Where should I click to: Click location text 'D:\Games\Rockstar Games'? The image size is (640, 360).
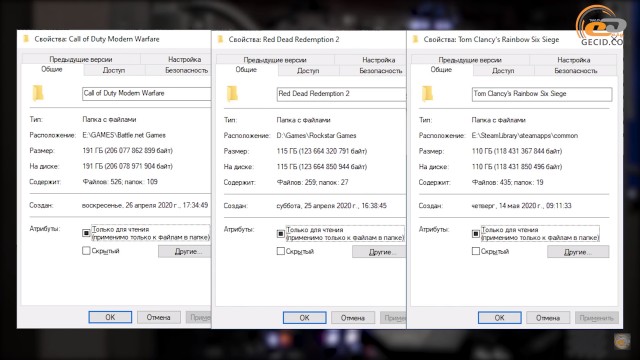point(316,136)
